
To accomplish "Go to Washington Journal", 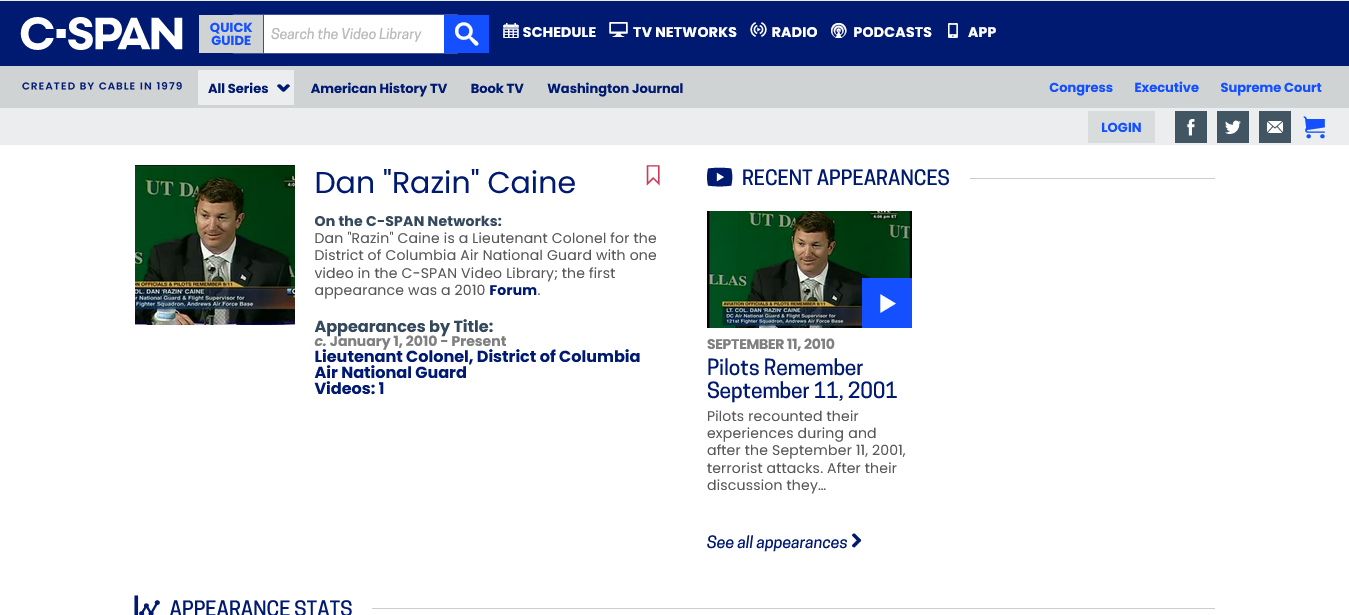I will click(615, 88).
